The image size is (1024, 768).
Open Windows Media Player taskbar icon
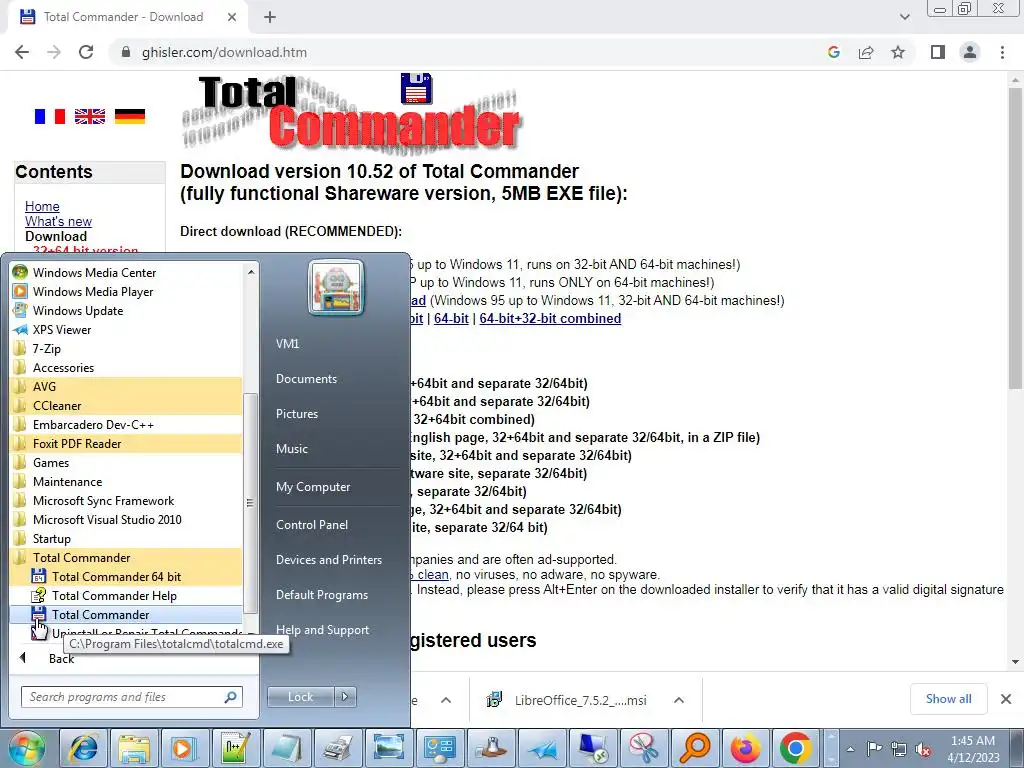click(184, 748)
